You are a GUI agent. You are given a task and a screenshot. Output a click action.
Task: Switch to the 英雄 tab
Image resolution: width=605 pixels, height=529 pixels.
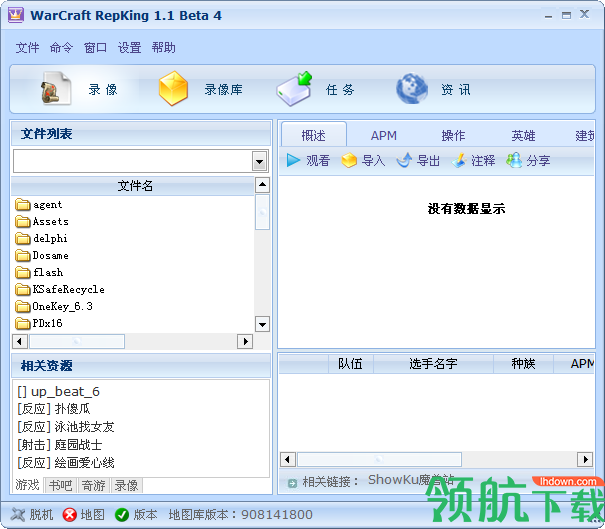(x=523, y=135)
